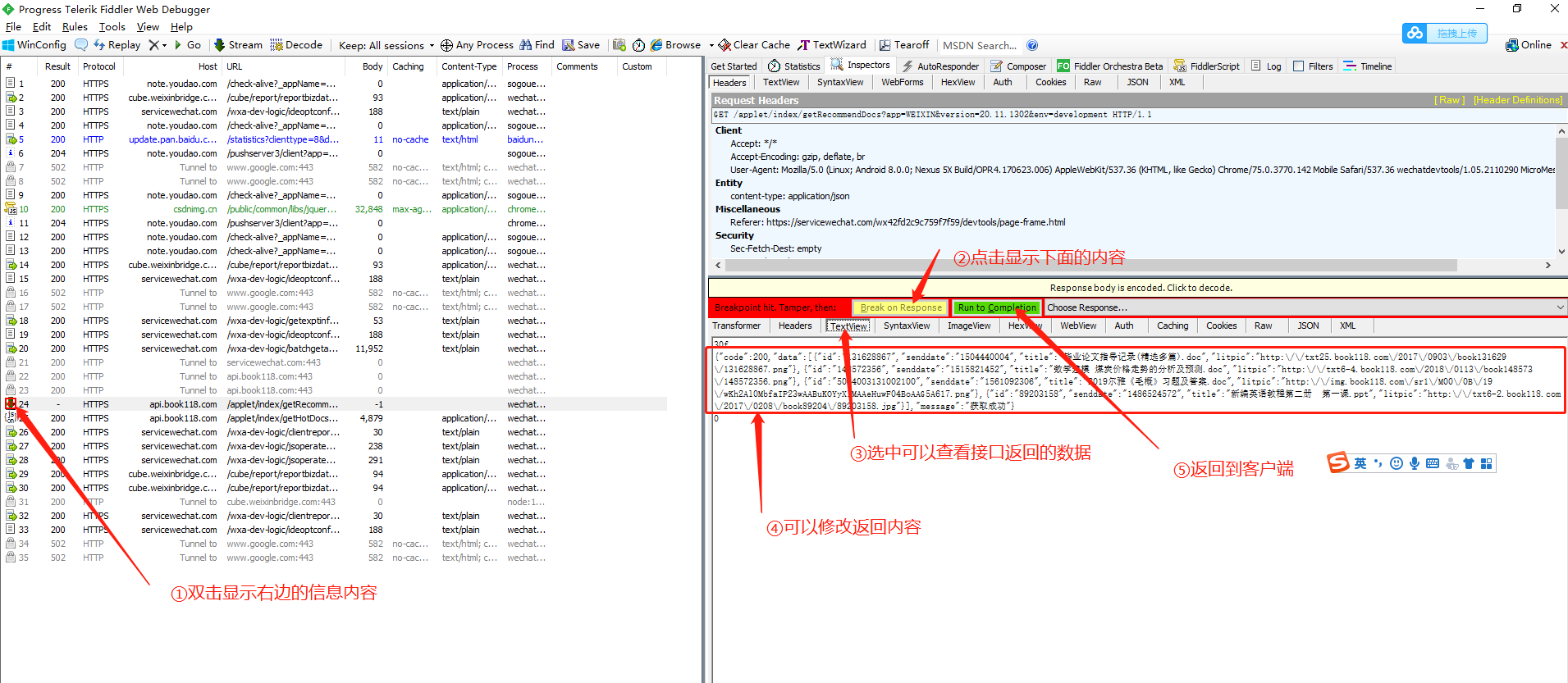Select the response Caching tab

point(1173,326)
